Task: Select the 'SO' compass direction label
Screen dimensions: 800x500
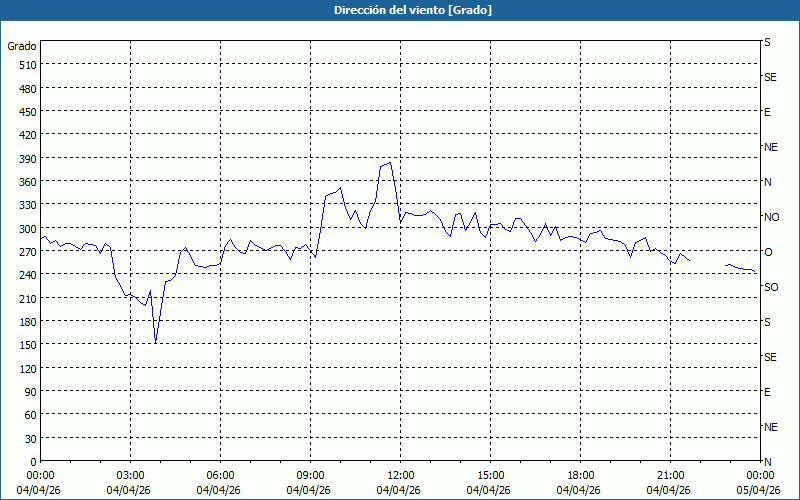Action: click(x=771, y=287)
